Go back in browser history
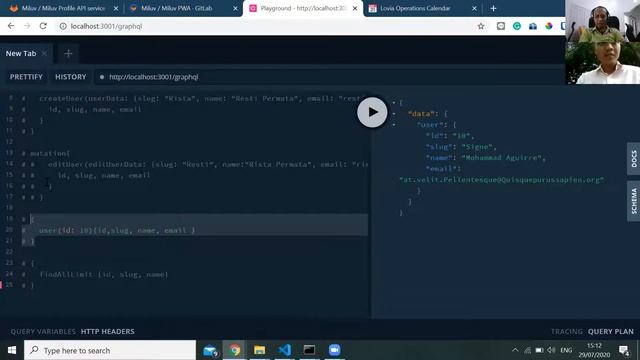The height and width of the screenshot is (360, 640). 11,26
